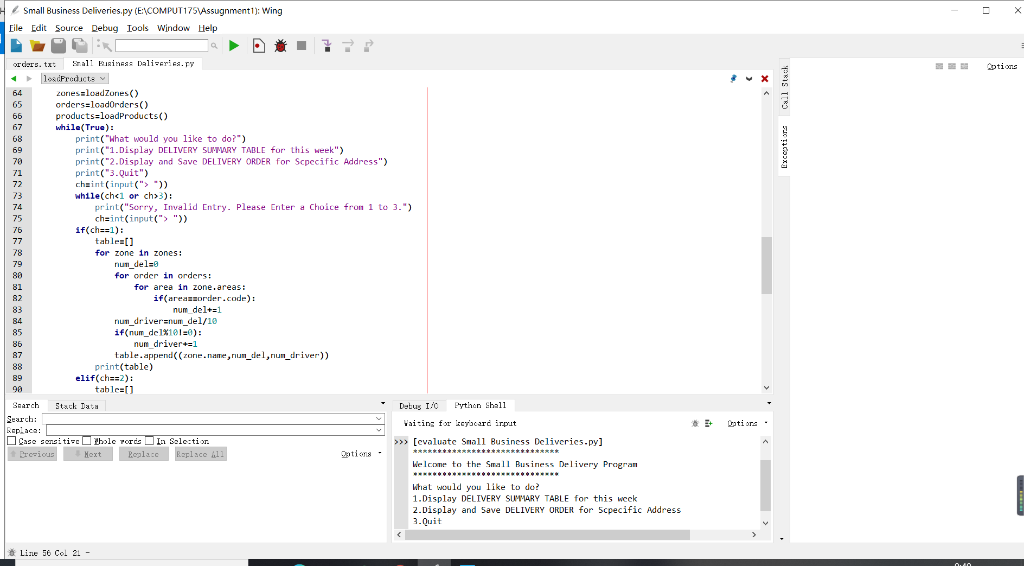
Task: Save all files with multi-disk icon
Action: (80, 46)
